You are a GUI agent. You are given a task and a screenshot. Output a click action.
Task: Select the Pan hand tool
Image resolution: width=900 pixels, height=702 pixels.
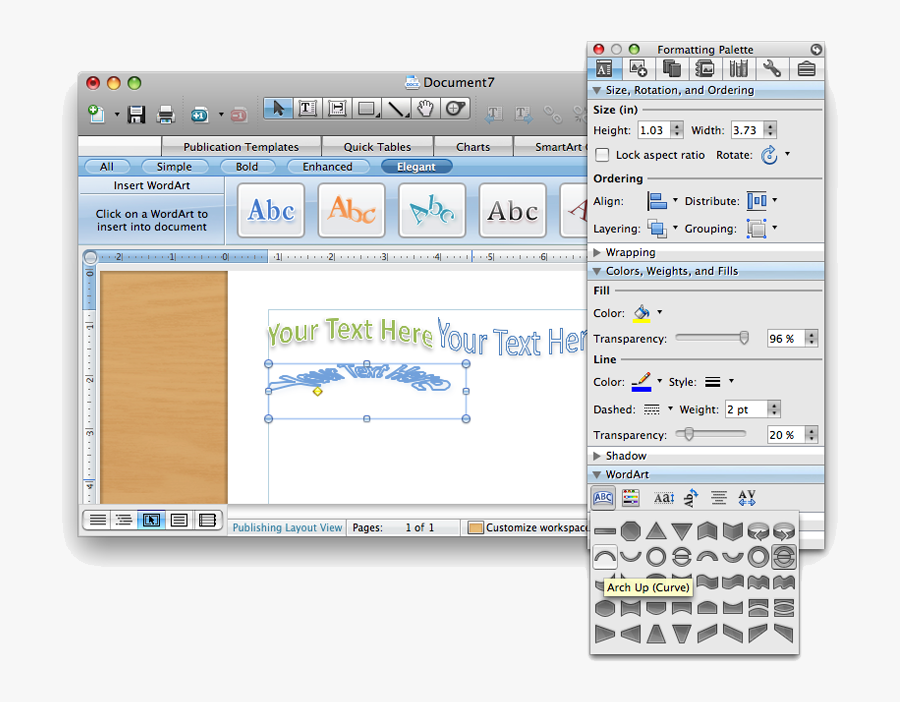coord(425,108)
